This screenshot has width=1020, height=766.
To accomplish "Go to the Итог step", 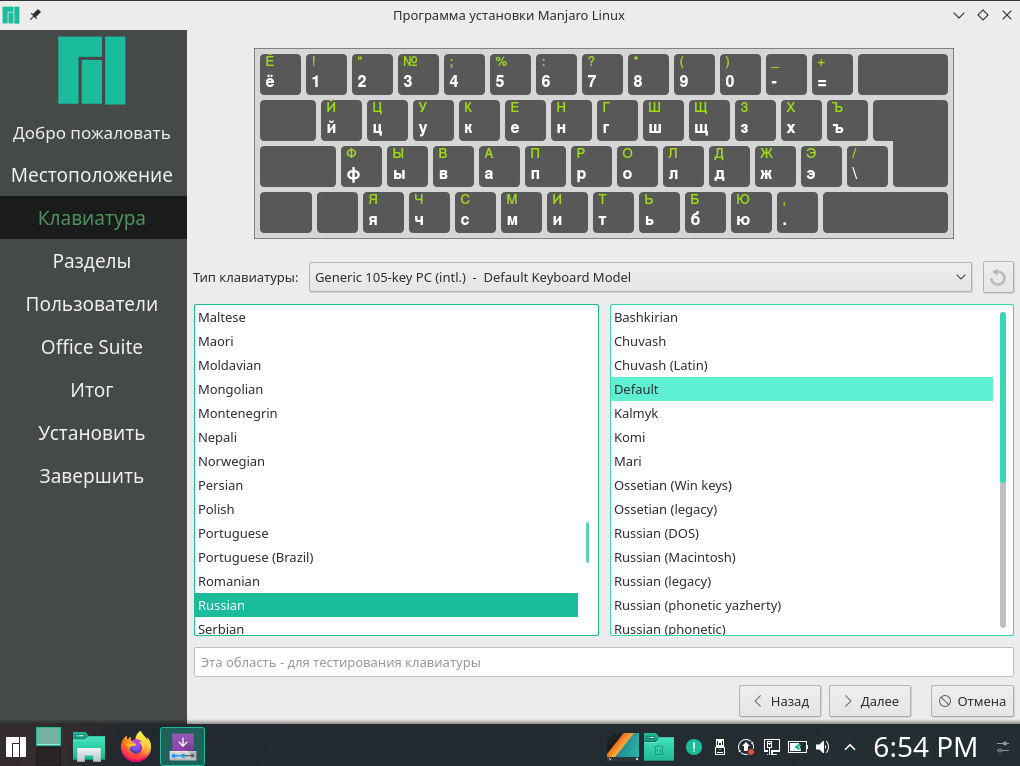I will (92, 390).
